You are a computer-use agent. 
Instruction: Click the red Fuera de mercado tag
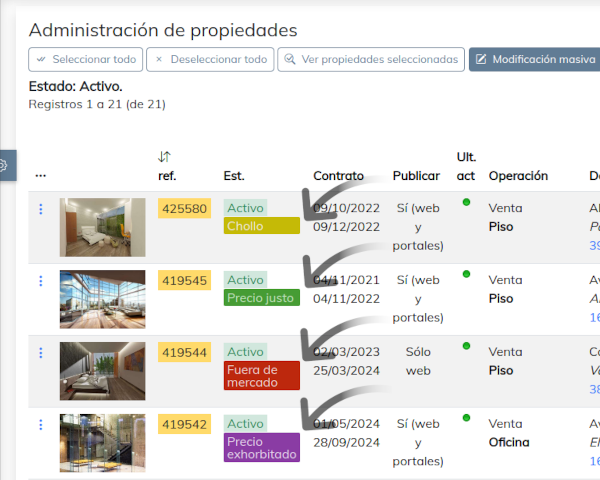[x=261, y=376]
